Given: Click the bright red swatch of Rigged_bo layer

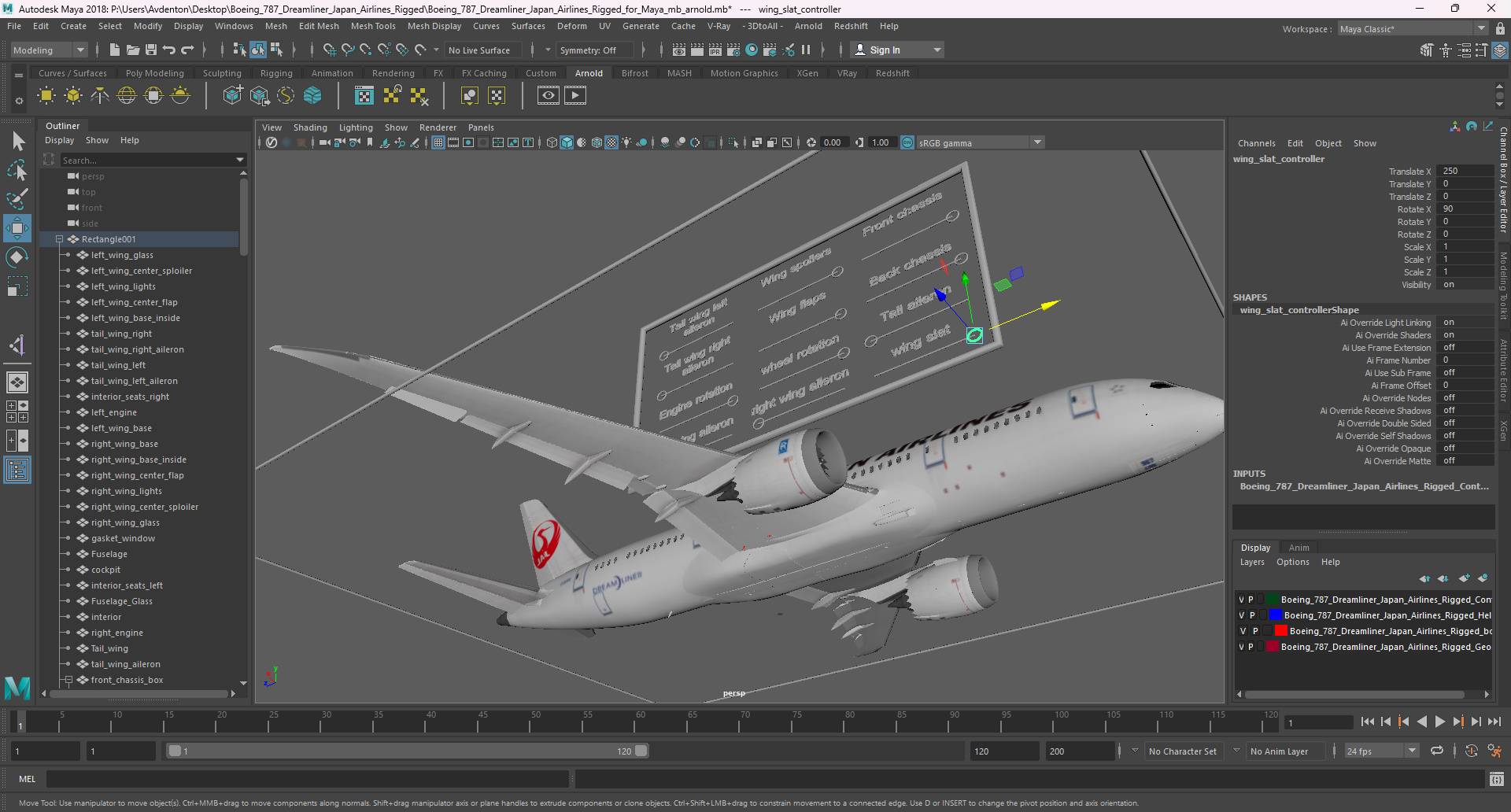Looking at the screenshot, I should click(1280, 631).
